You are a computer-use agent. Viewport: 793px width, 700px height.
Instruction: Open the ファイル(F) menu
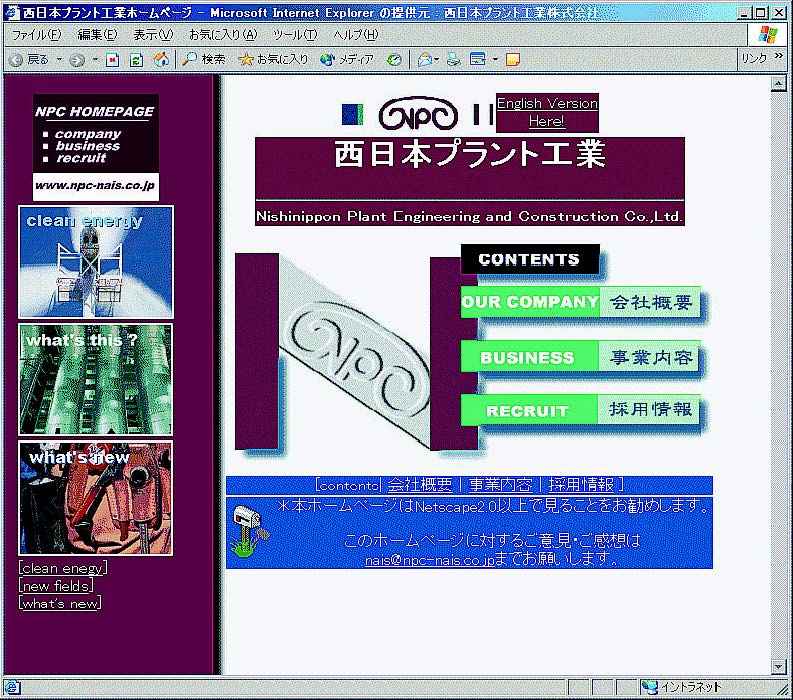[x=36, y=35]
